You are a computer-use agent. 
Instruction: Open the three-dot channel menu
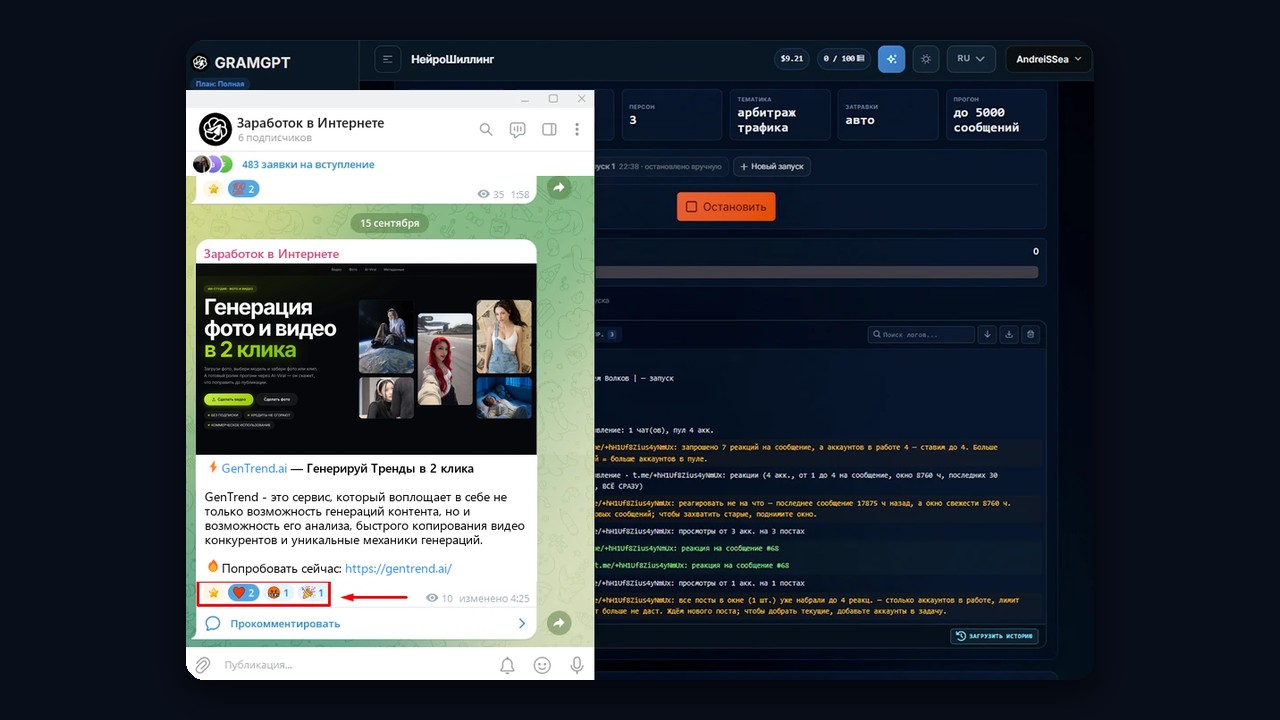point(577,129)
